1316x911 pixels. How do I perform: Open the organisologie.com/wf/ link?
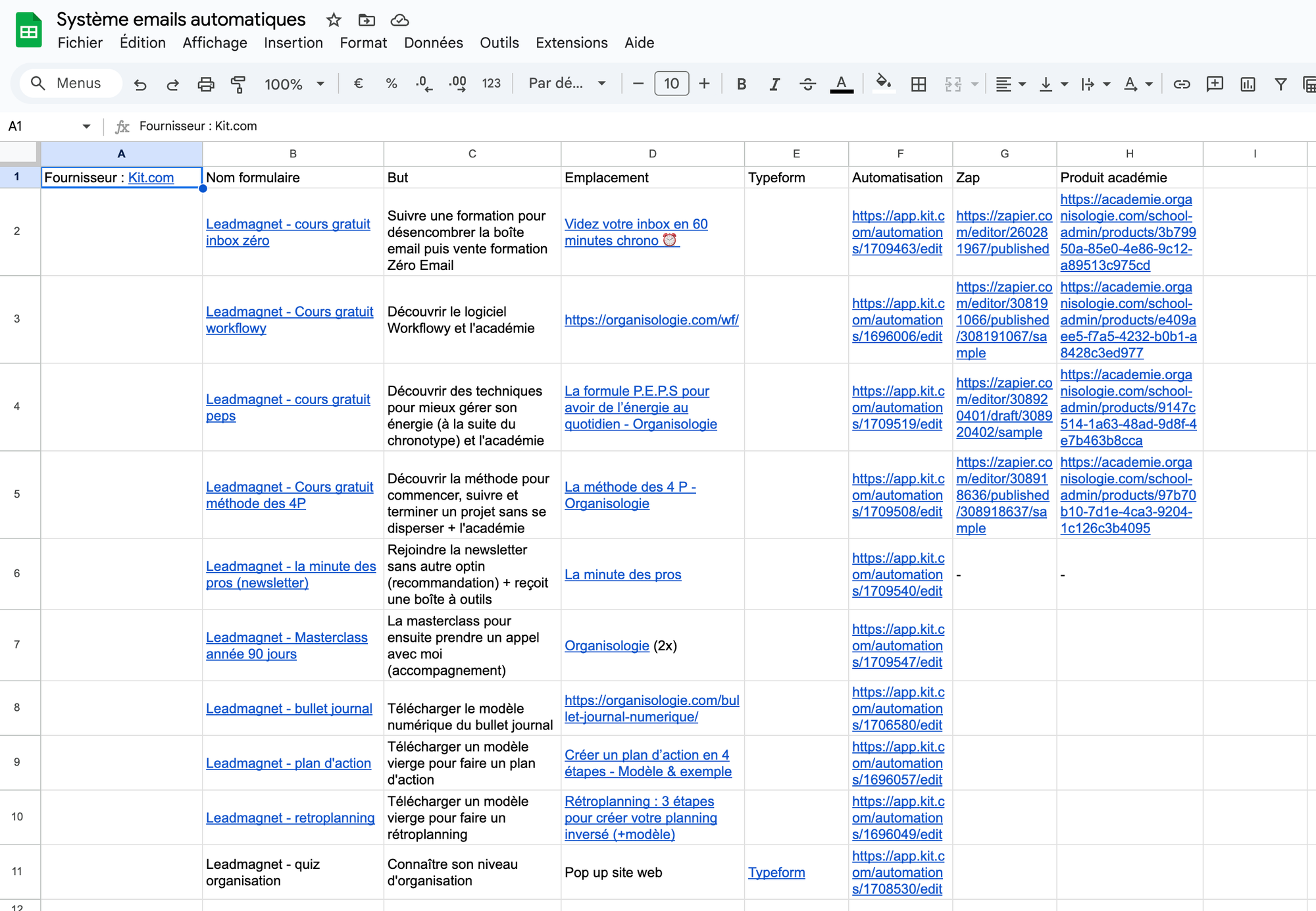tap(651, 320)
